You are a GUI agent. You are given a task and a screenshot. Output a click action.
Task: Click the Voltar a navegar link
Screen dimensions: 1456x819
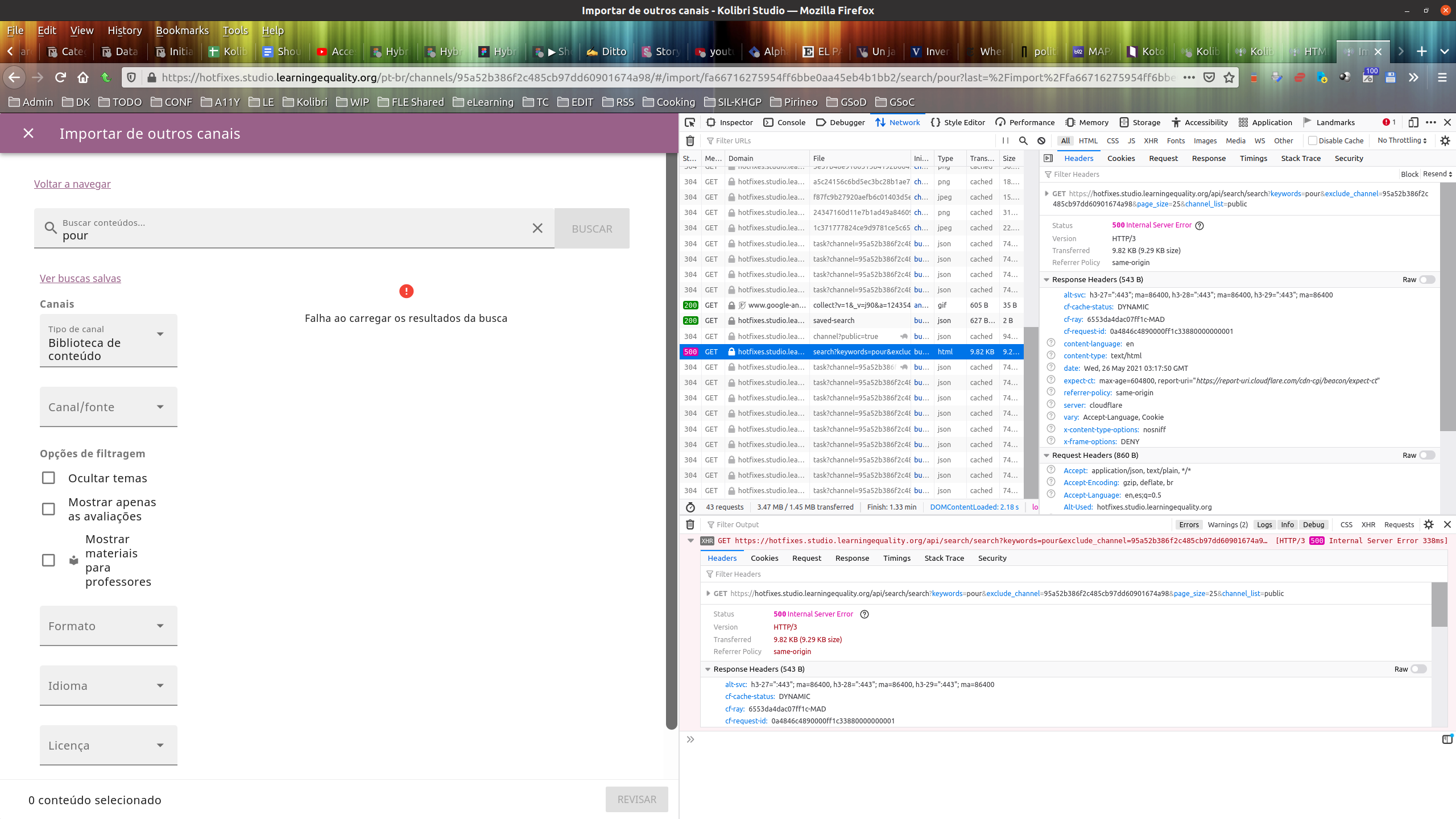(x=72, y=184)
